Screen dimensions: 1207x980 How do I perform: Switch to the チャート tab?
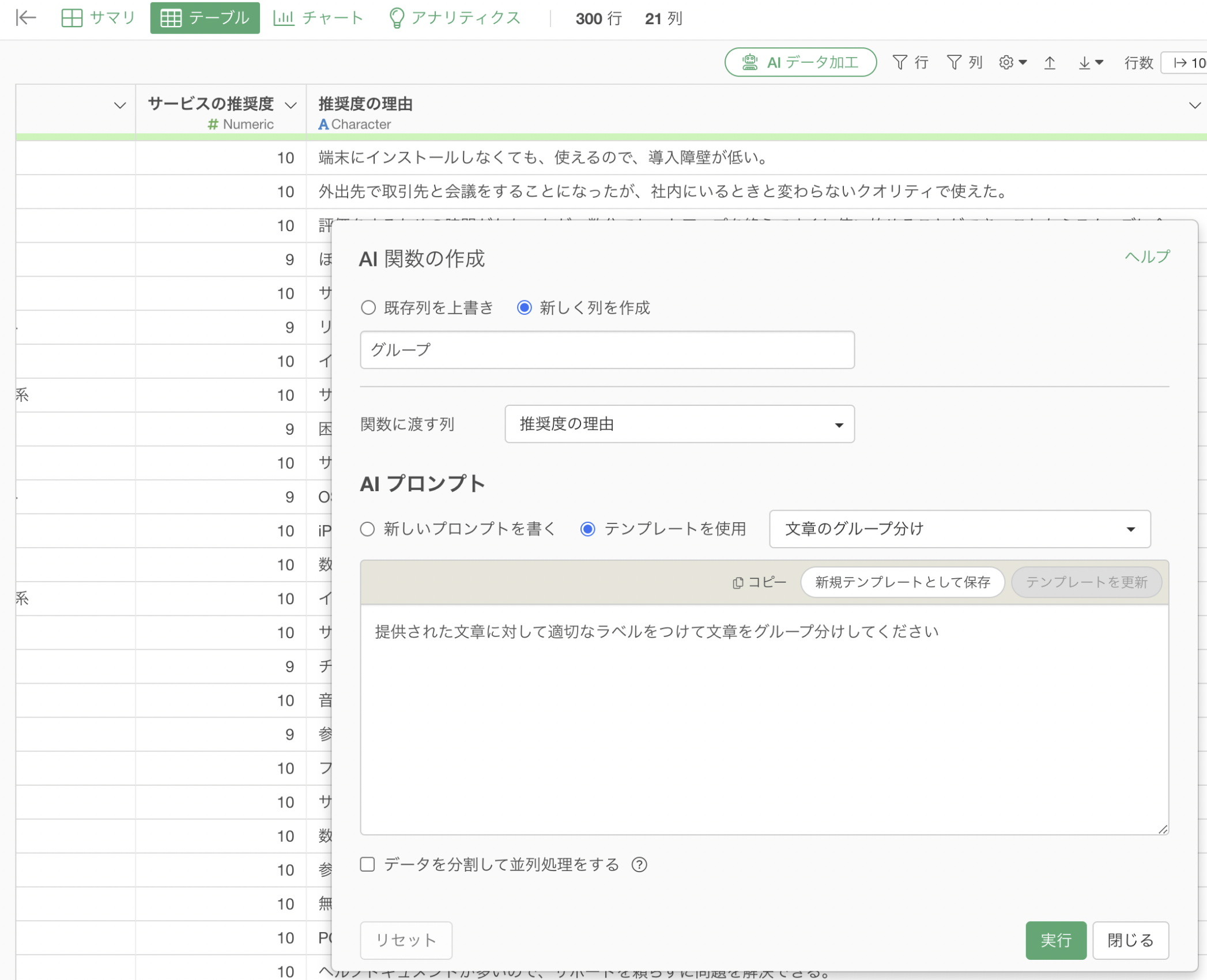coord(318,18)
